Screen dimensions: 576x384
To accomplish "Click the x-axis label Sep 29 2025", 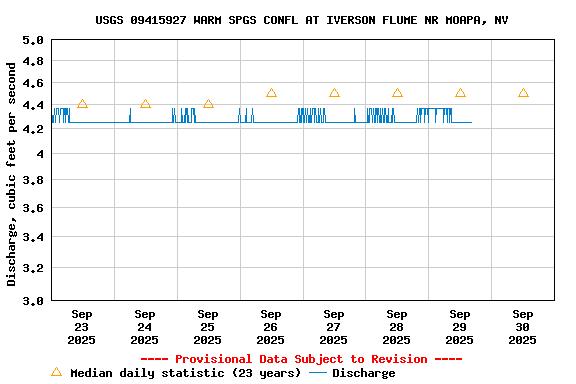I will 460,327.
